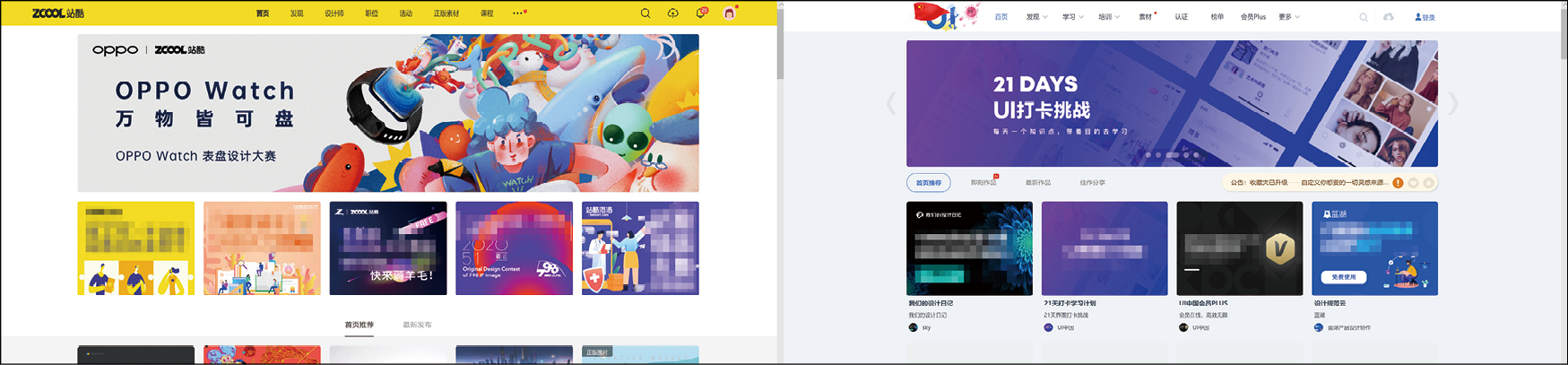Click the 登录 login link

tap(1425, 17)
